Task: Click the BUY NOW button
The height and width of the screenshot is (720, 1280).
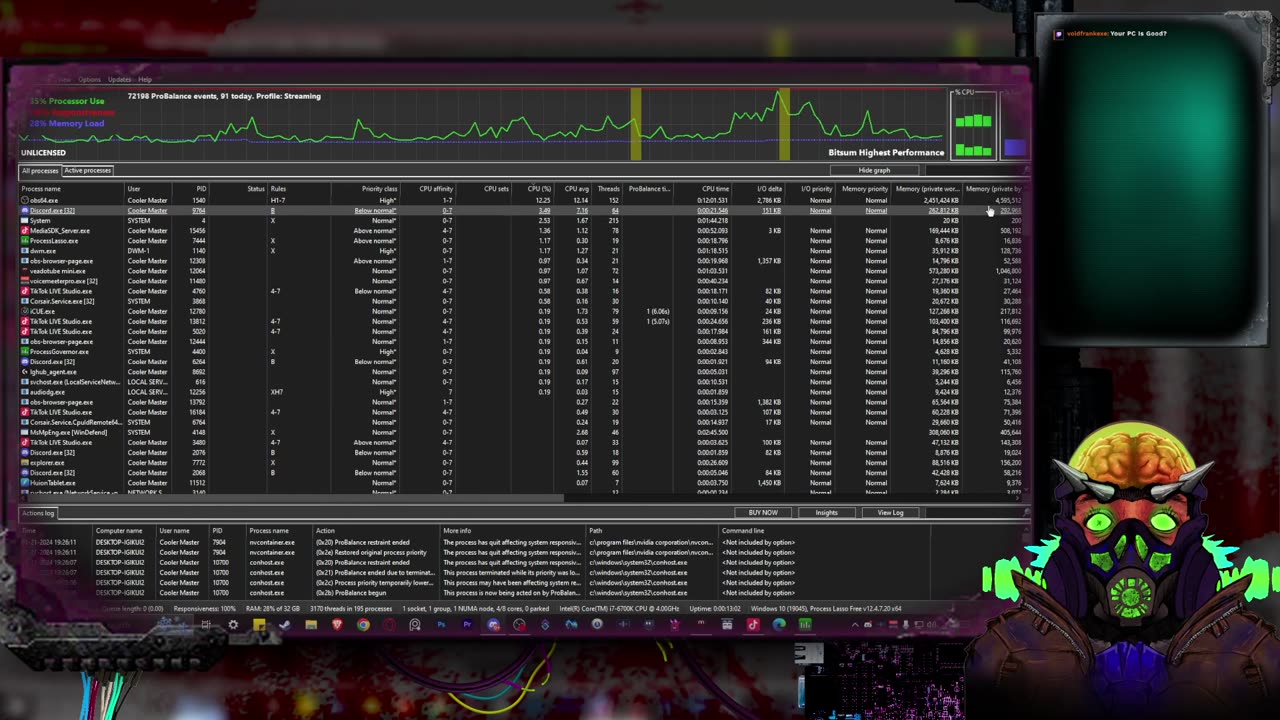Action: click(763, 512)
